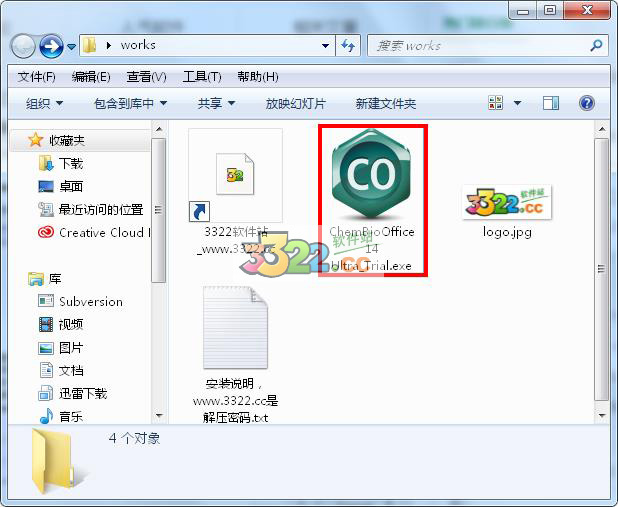Select 最近访问的位置 in navigation pane
Screen dimensions: 618x507
click(x=101, y=209)
